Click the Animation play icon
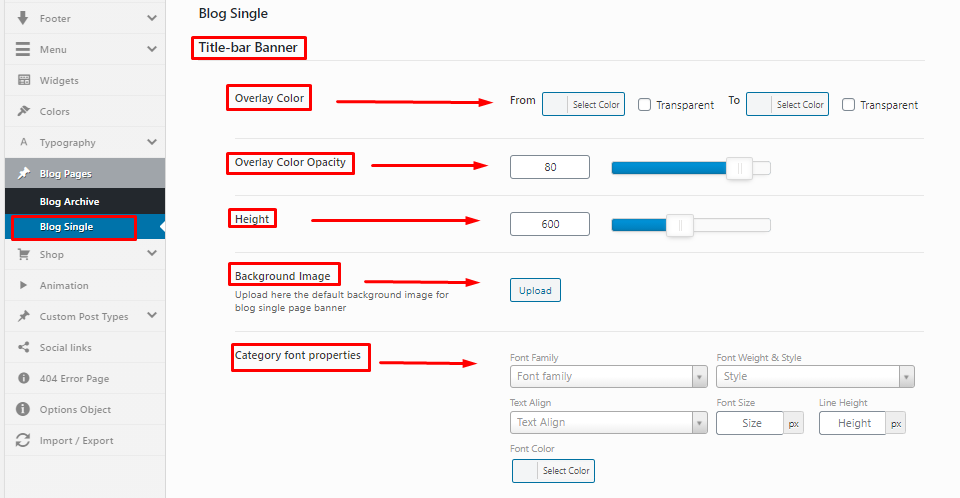 tap(23, 285)
